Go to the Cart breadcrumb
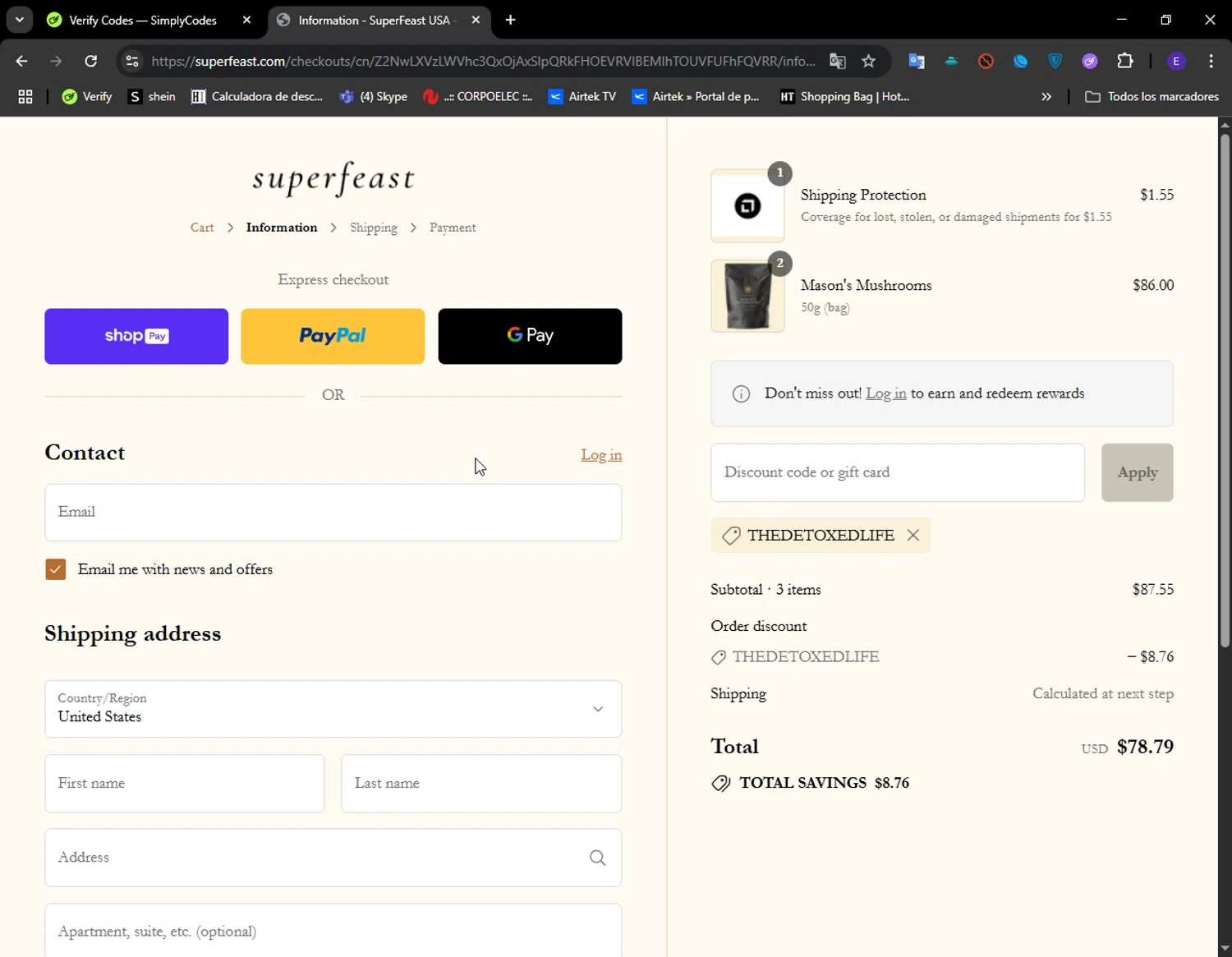The image size is (1232, 957). click(202, 228)
